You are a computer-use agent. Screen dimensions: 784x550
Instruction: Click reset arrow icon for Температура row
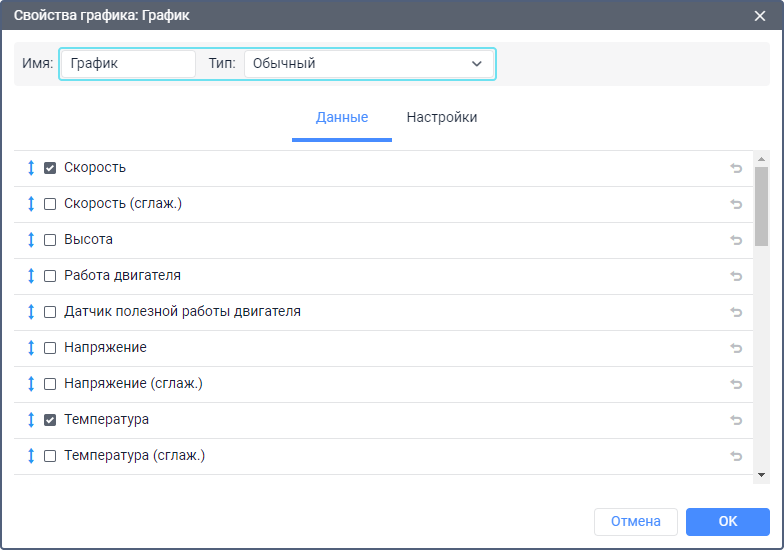click(736, 420)
